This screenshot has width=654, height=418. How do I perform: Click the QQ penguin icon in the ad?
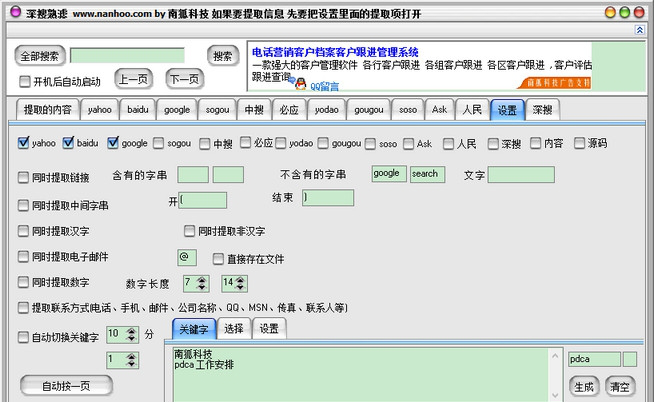pos(300,85)
